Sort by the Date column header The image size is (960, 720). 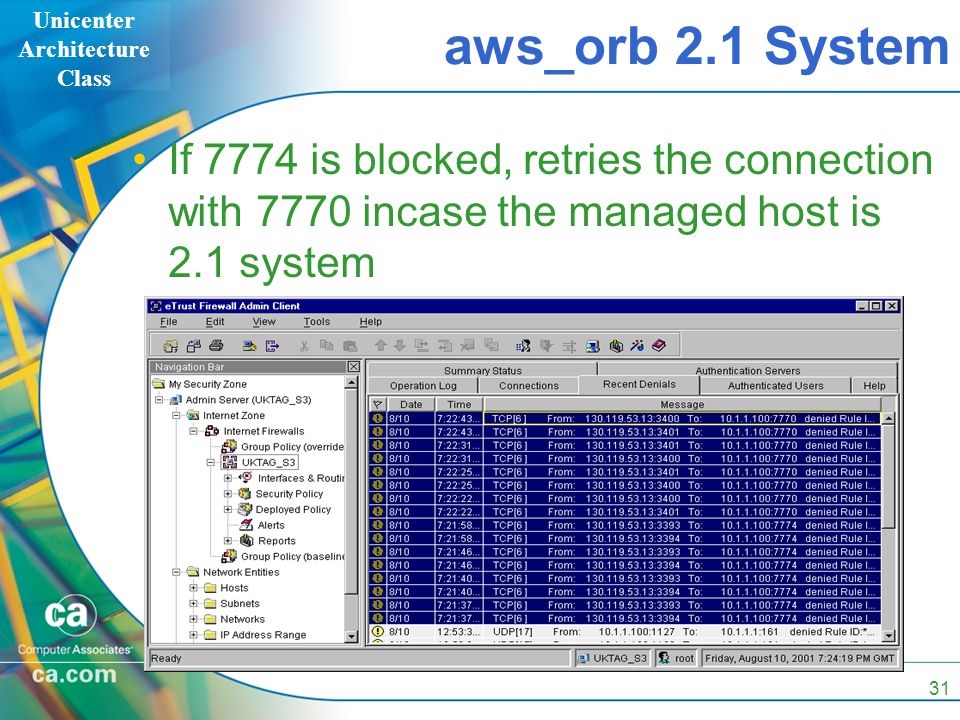click(x=411, y=405)
